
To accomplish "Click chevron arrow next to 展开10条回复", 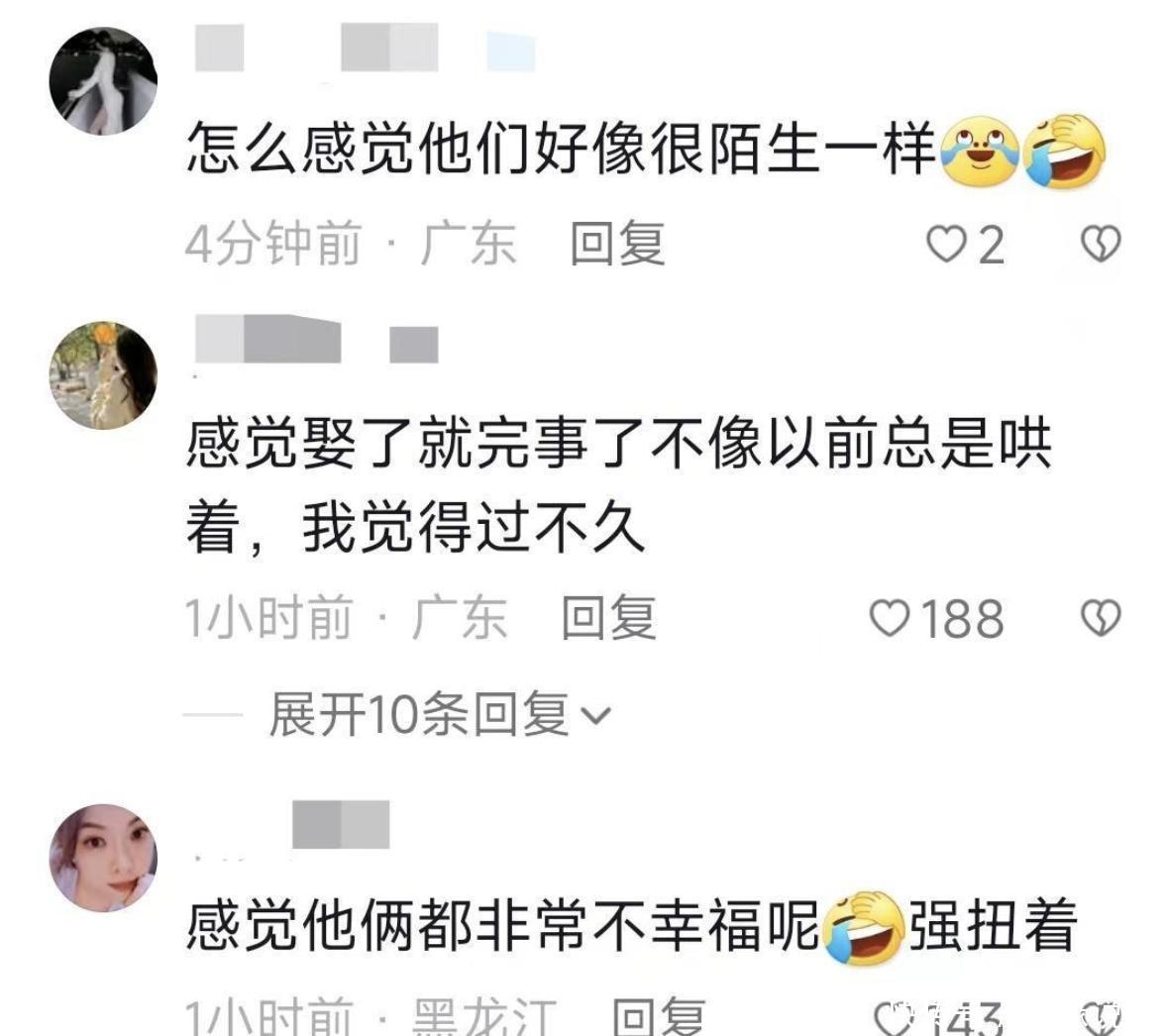I will pyautogui.click(x=595, y=717).
